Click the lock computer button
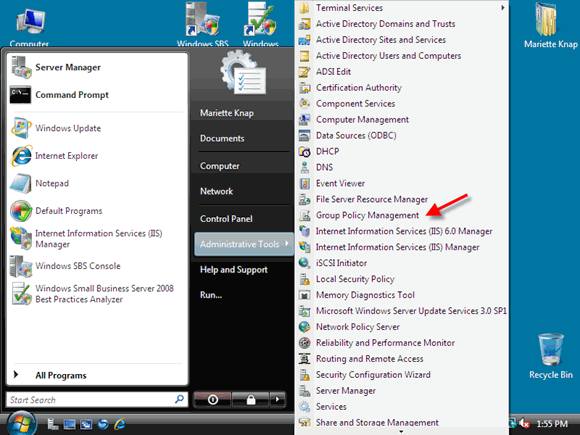 click(251, 399)
